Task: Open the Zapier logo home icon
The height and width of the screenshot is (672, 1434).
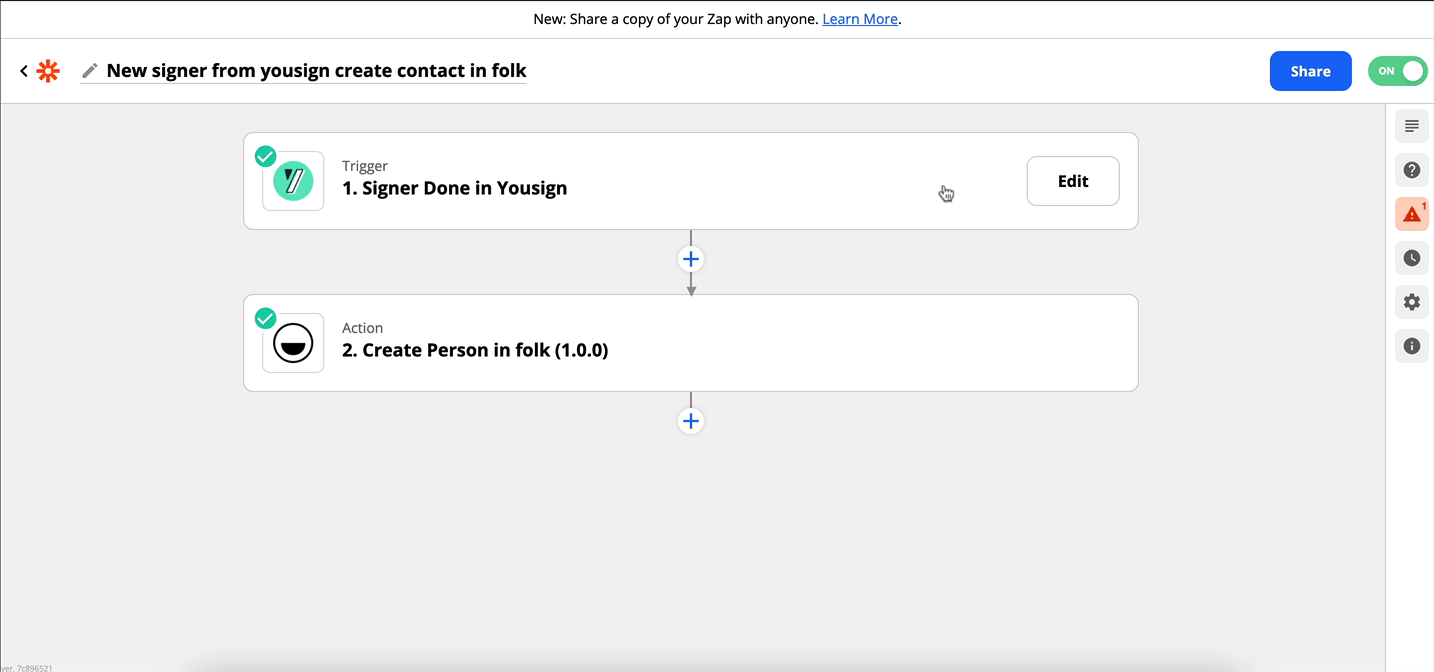Action: click(48, 71)
